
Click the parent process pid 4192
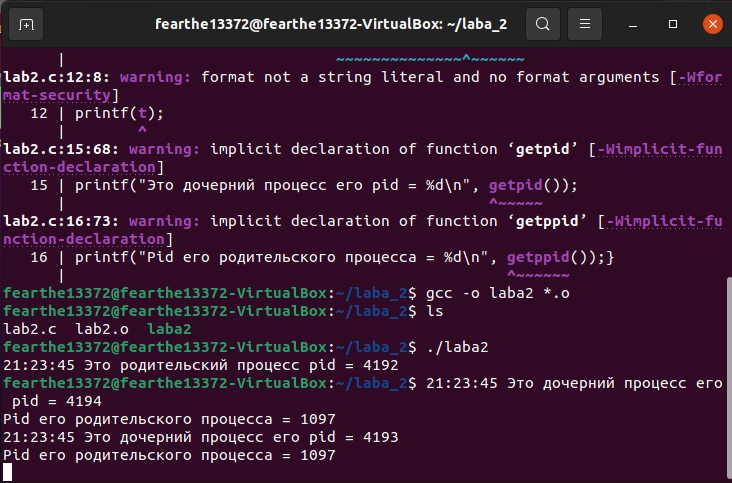pyautogui.click(x=381, y=365)
